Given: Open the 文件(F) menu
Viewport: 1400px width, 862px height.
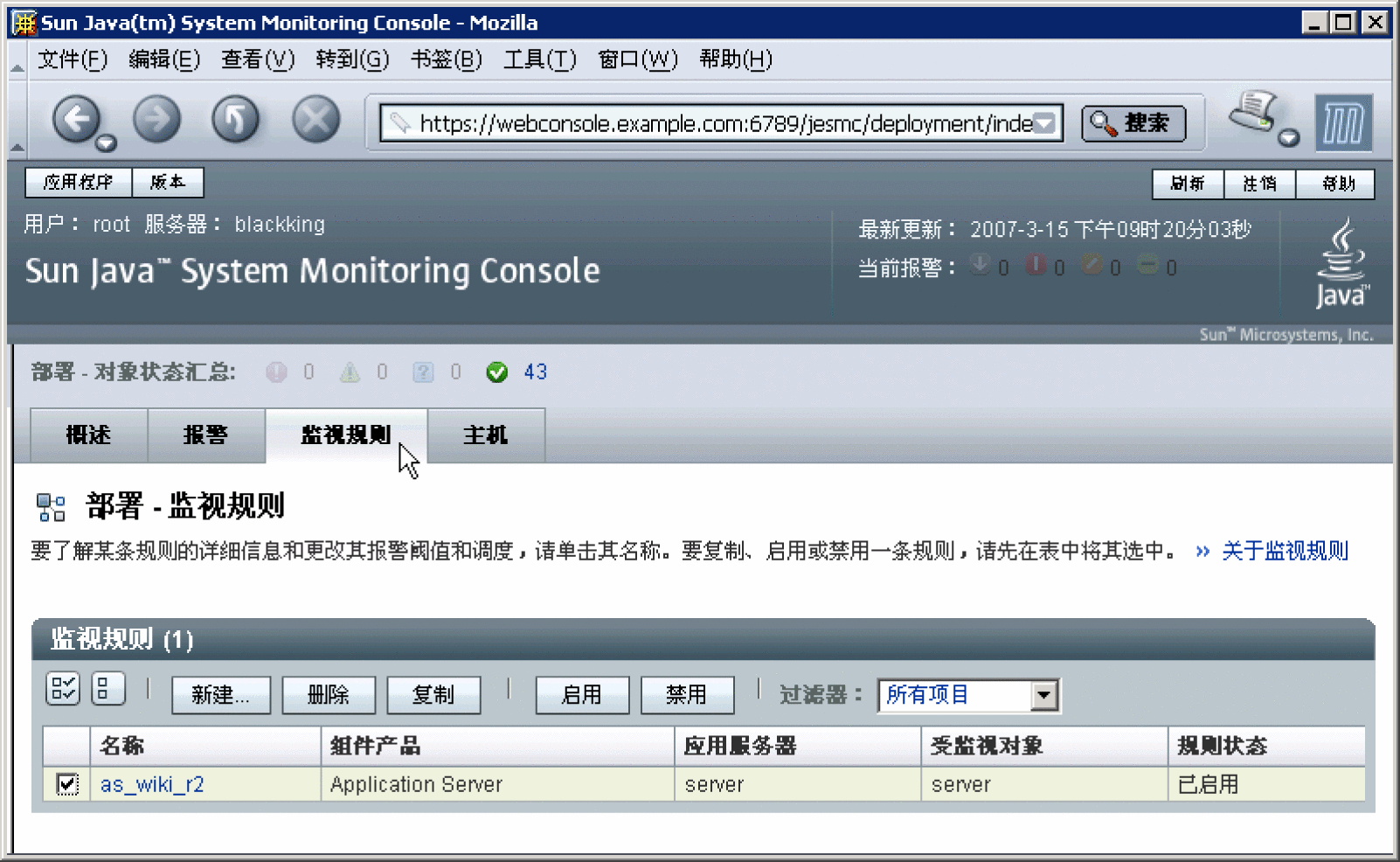Looking at the screenshot, I should click(73, 59).
